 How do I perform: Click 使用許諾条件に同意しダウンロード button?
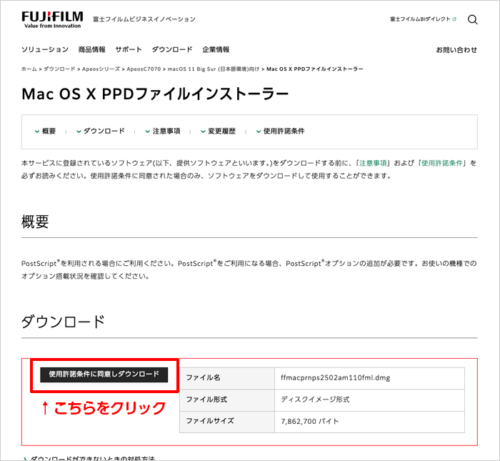click(x=104, y=375)
